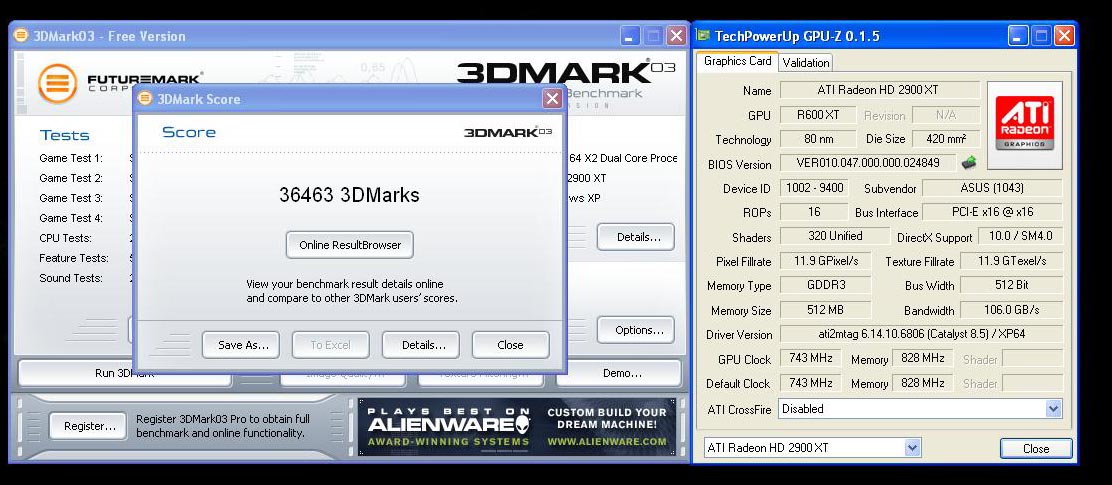Click the BIOS save chip icon in GPU-Z
Image resolution: width=1112 pixels, height=485 pixels.
968,163
